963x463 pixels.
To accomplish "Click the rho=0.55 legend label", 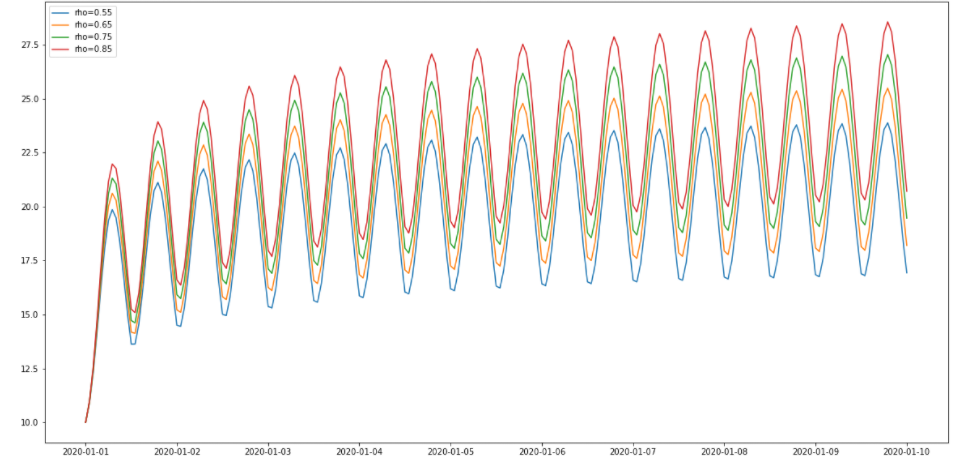I will coord(95,12).
